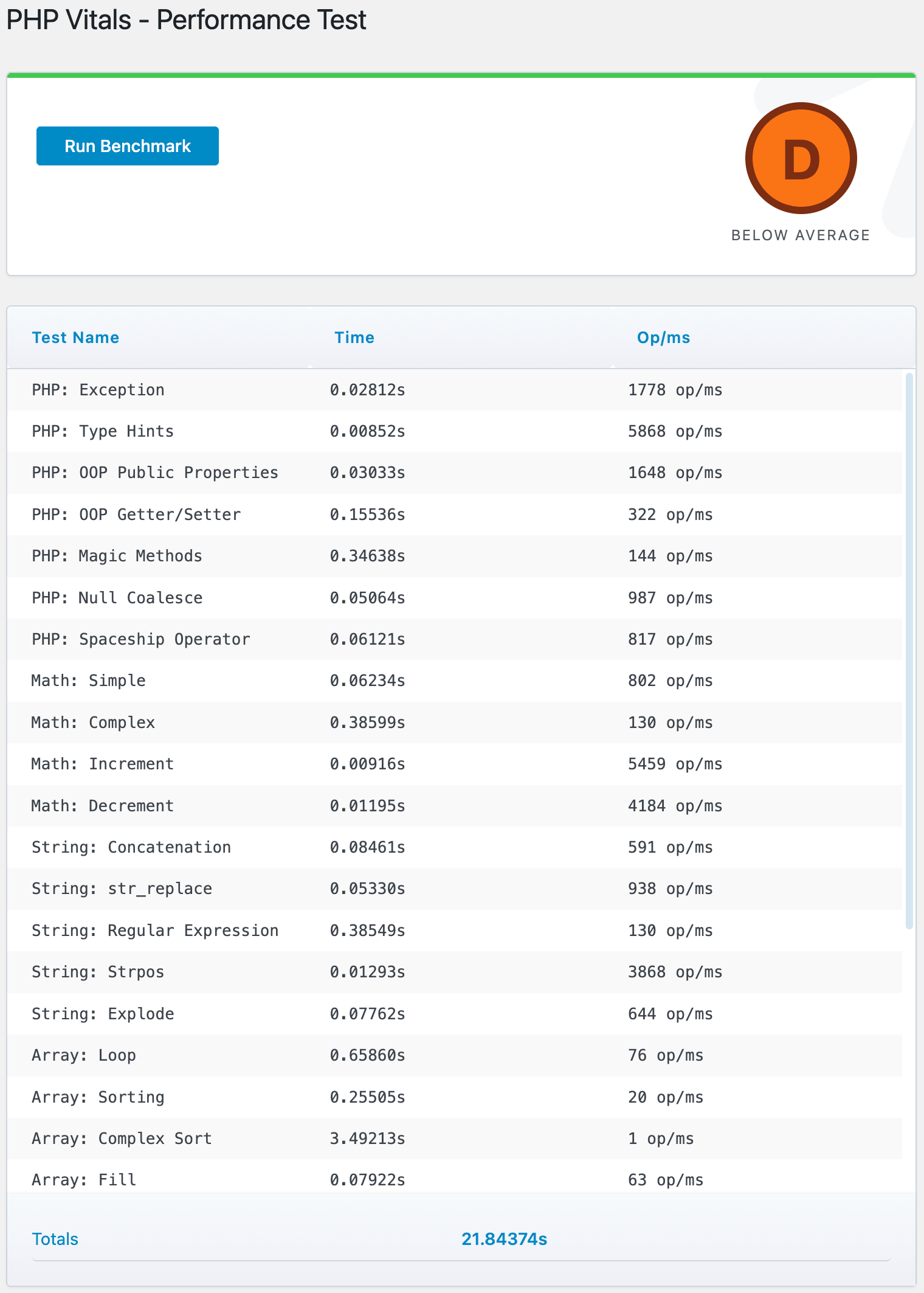Screen dimensions: 924x1293
Task: Click the BELOW AVERAGE rating label
Action: [x=801, y=235]
